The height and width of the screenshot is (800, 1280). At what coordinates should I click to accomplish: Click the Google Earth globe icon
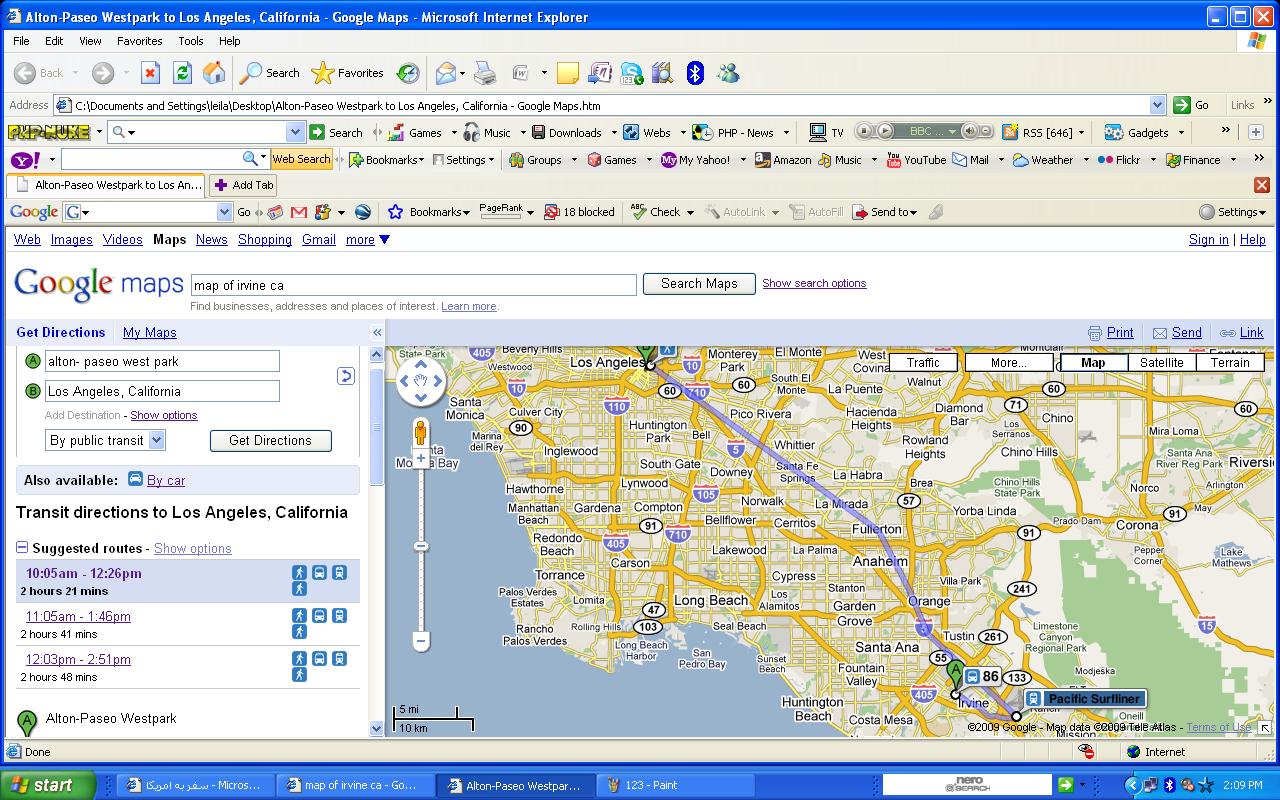pos(363,212)
